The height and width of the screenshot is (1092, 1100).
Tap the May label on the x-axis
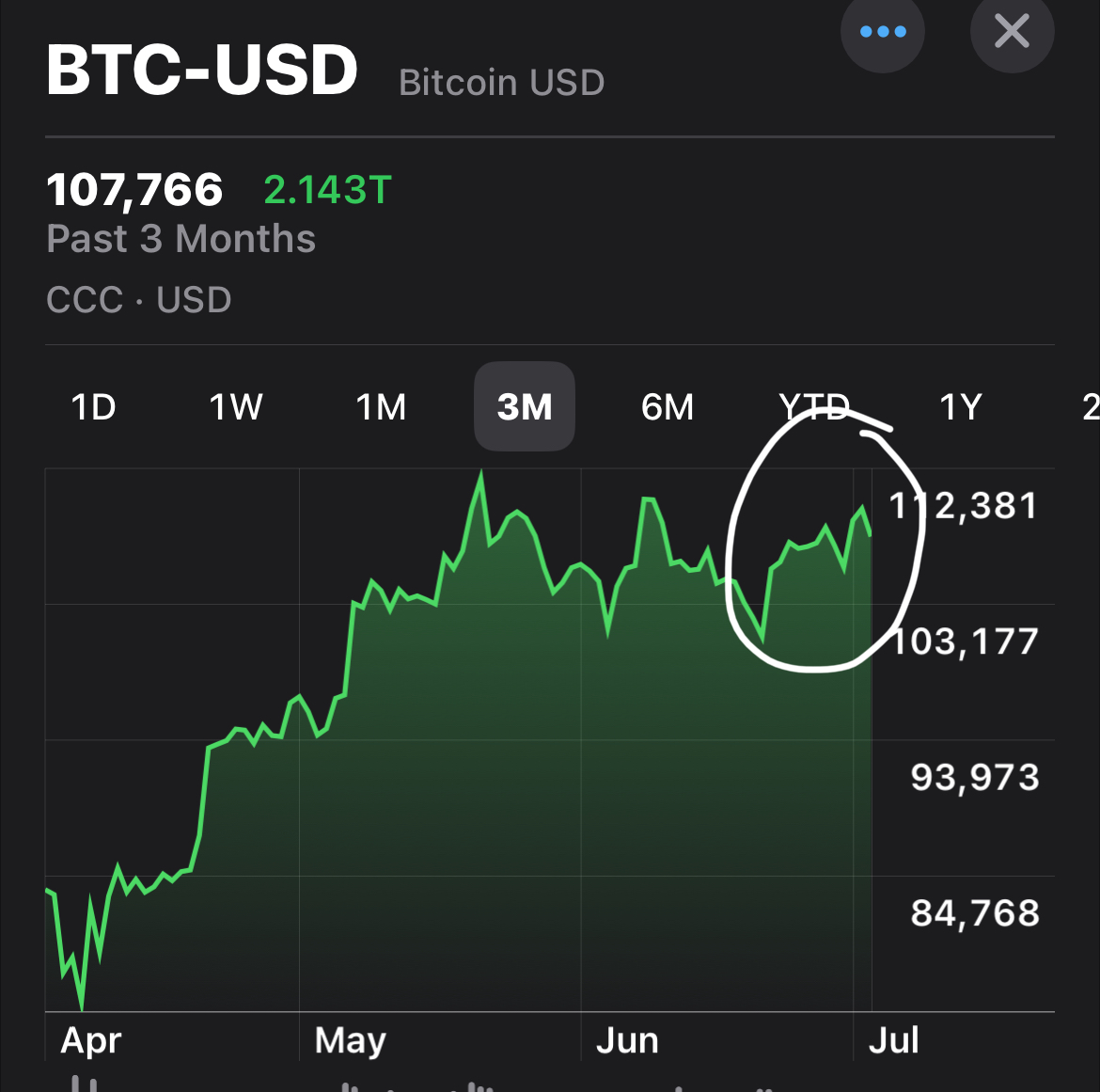(350, 1041)
